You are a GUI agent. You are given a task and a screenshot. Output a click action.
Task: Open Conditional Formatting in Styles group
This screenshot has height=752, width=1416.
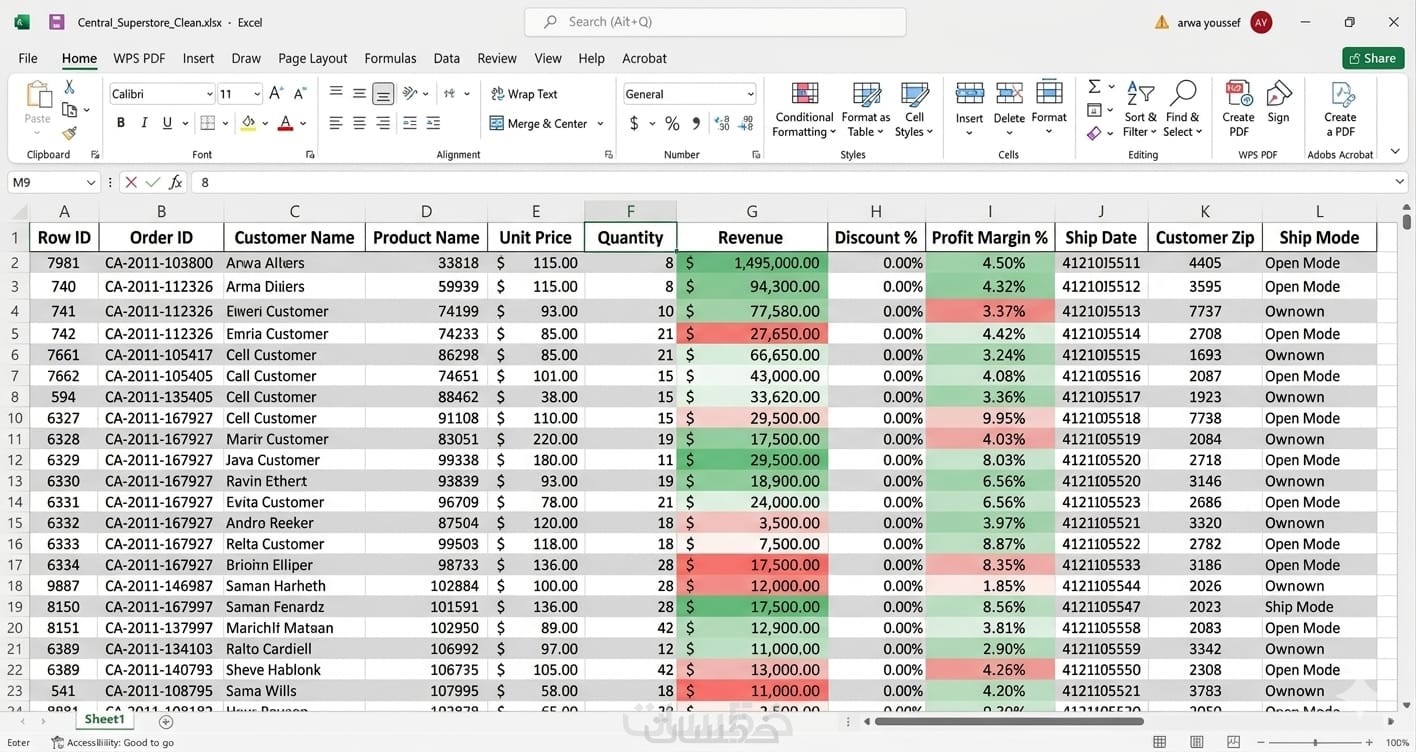(804, 110)
